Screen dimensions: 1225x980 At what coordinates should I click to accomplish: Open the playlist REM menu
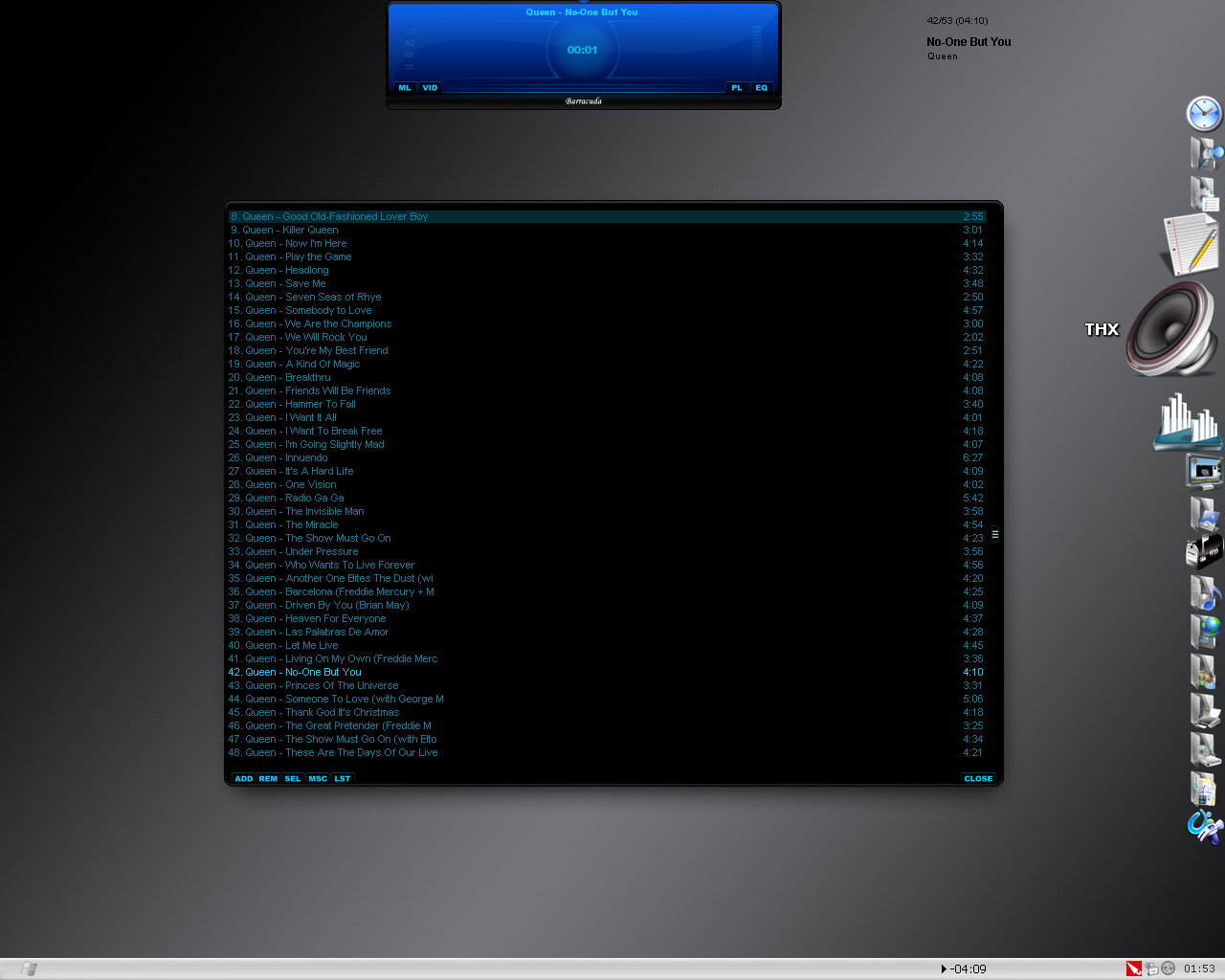268,778
